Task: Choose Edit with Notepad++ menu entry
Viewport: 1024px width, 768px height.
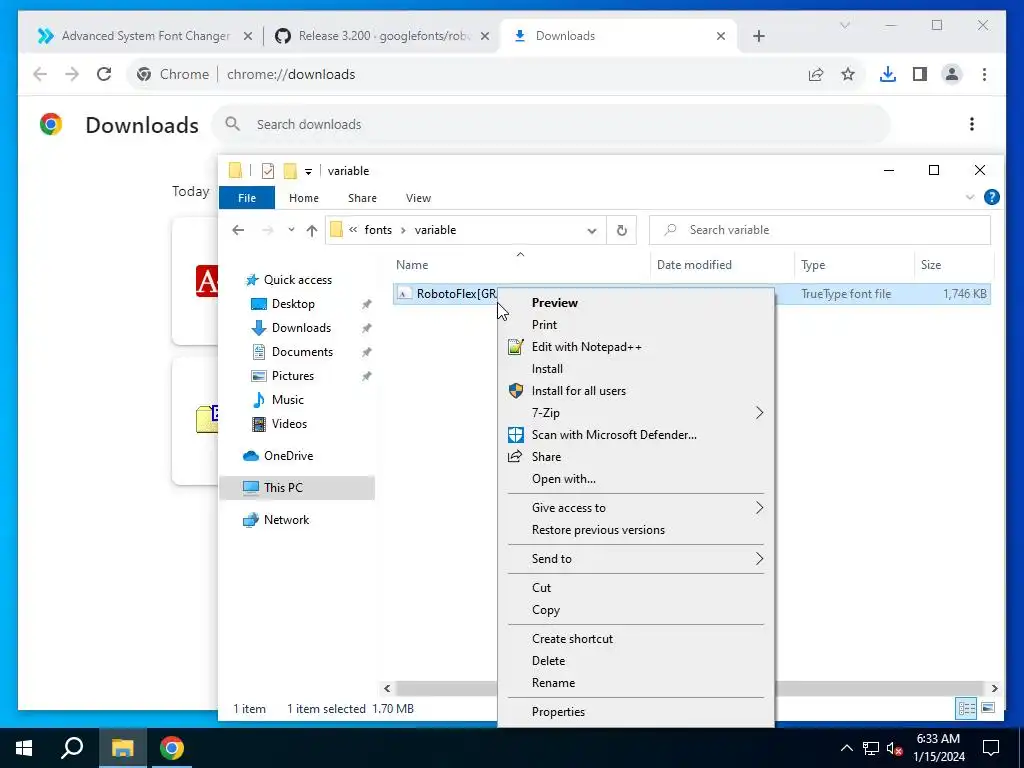Action: pos(586,347)
